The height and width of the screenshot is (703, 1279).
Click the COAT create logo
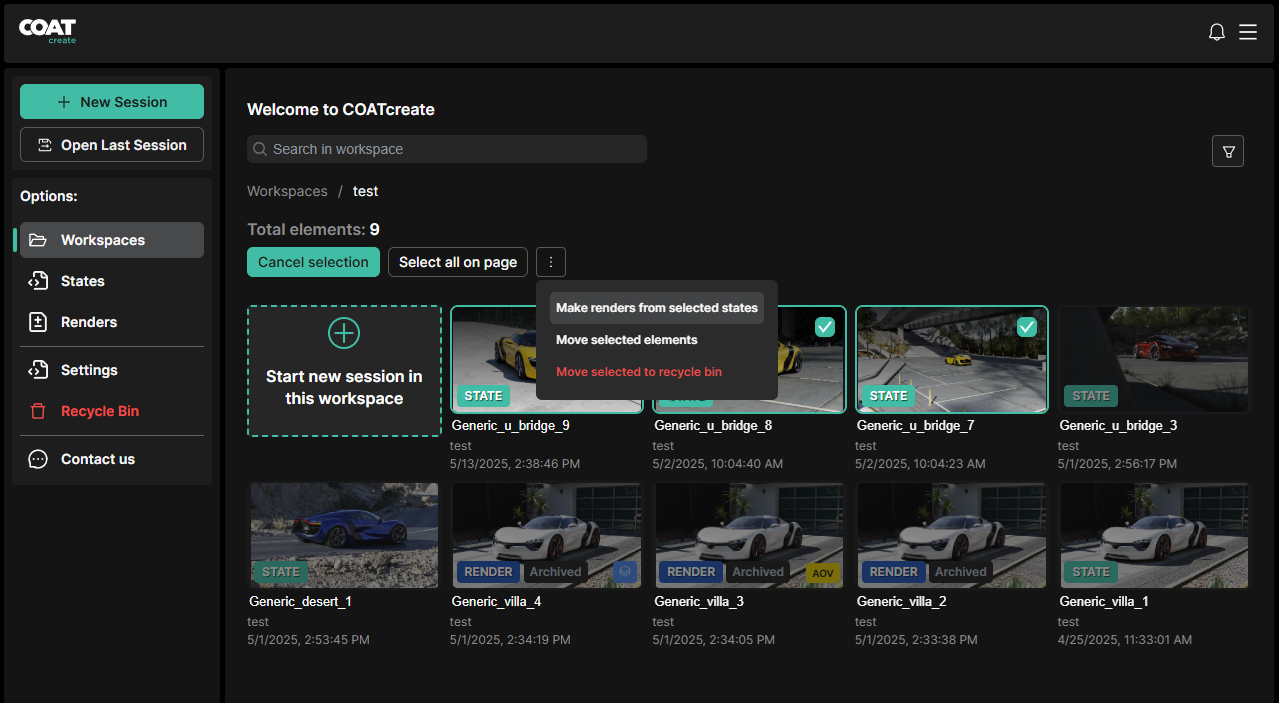pos(47,31)
